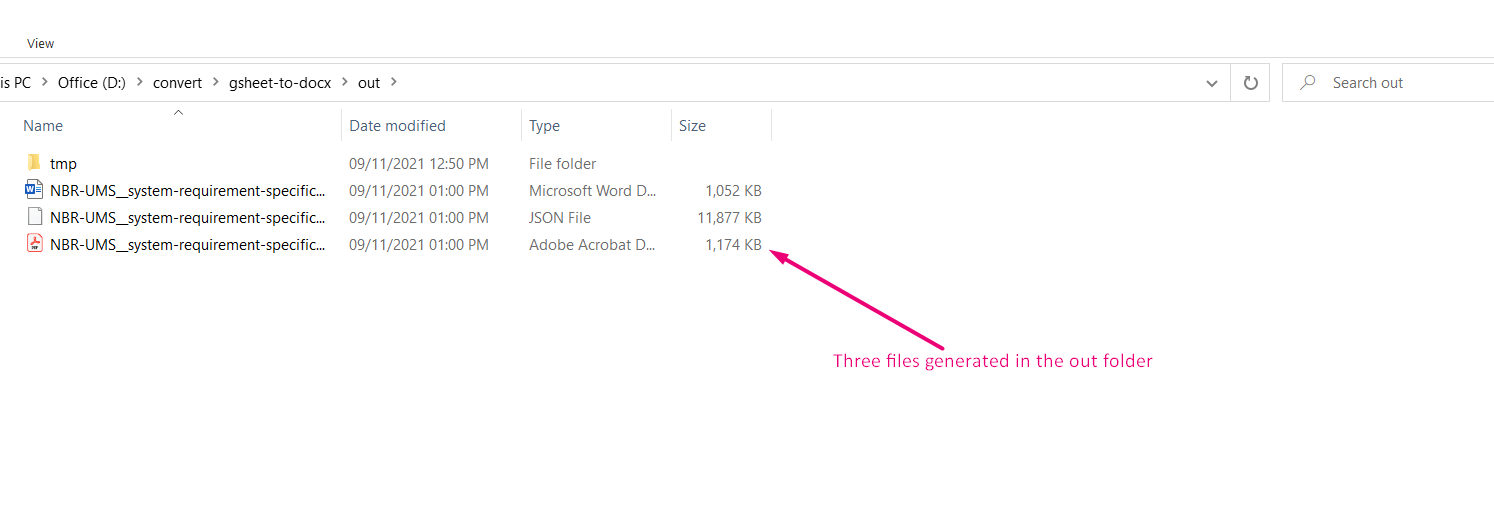Expand chevron after gsheet-to-docx breadcrumb
The width and height of the screenshot is (1494, 514).
coord(345,83)
